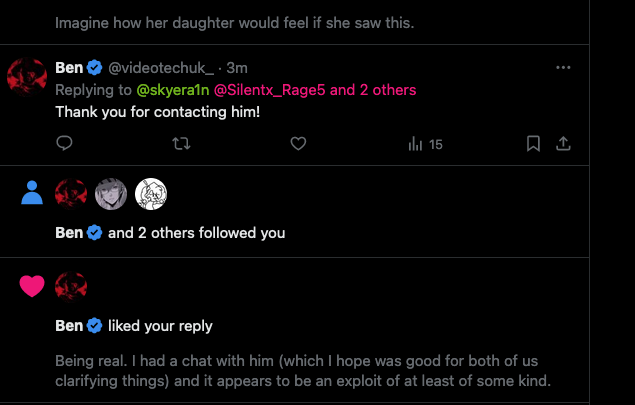This screenshot has height=405, width=635.
Task: Open the three-dot more menu on tweet
Action: (563, 67)
